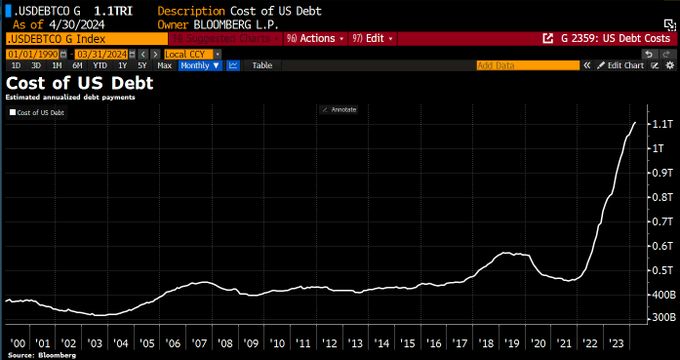The image size is (680, 360).
Task: Open the start date calendar picker
Action: tap(64, 54)
